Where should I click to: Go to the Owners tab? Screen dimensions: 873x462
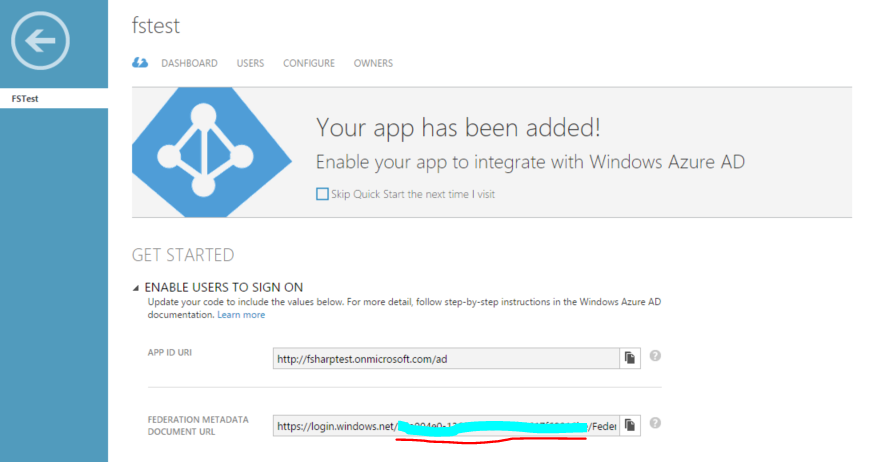pyautogui.click(x=373, y=63)
